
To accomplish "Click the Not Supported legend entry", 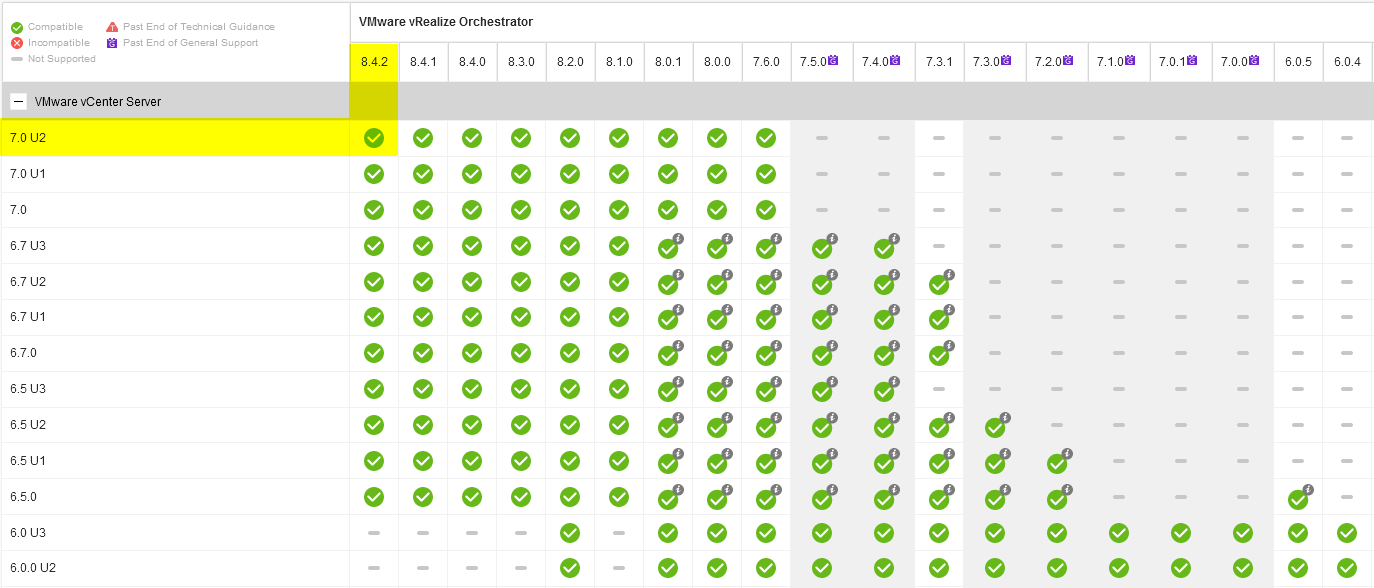I will pyautogui.click(x=53, y=59).
